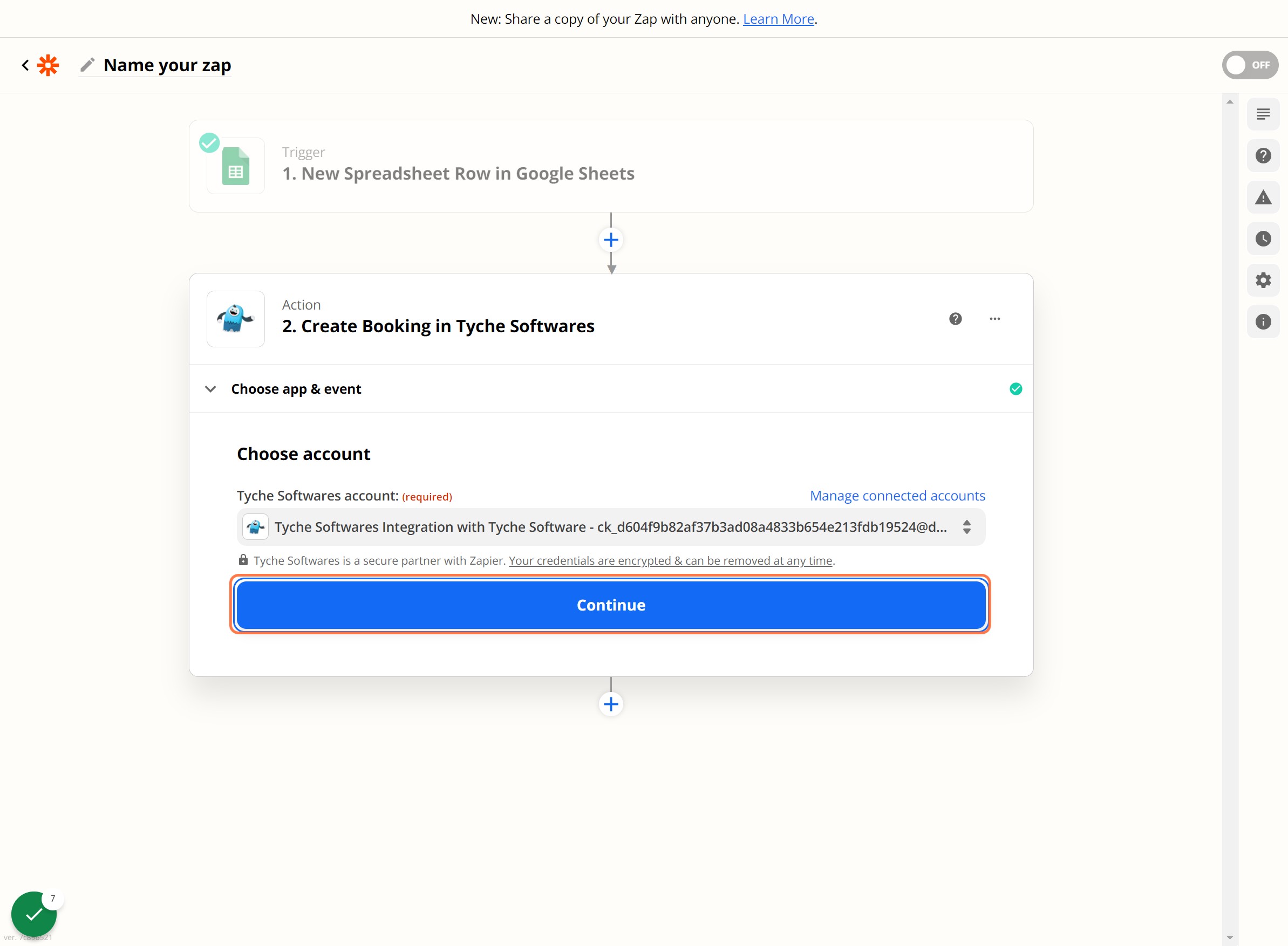Click the Create Booking in Tyche Softwares title
The width and height of the screenshot is (1288, 946).
[438, 326]
